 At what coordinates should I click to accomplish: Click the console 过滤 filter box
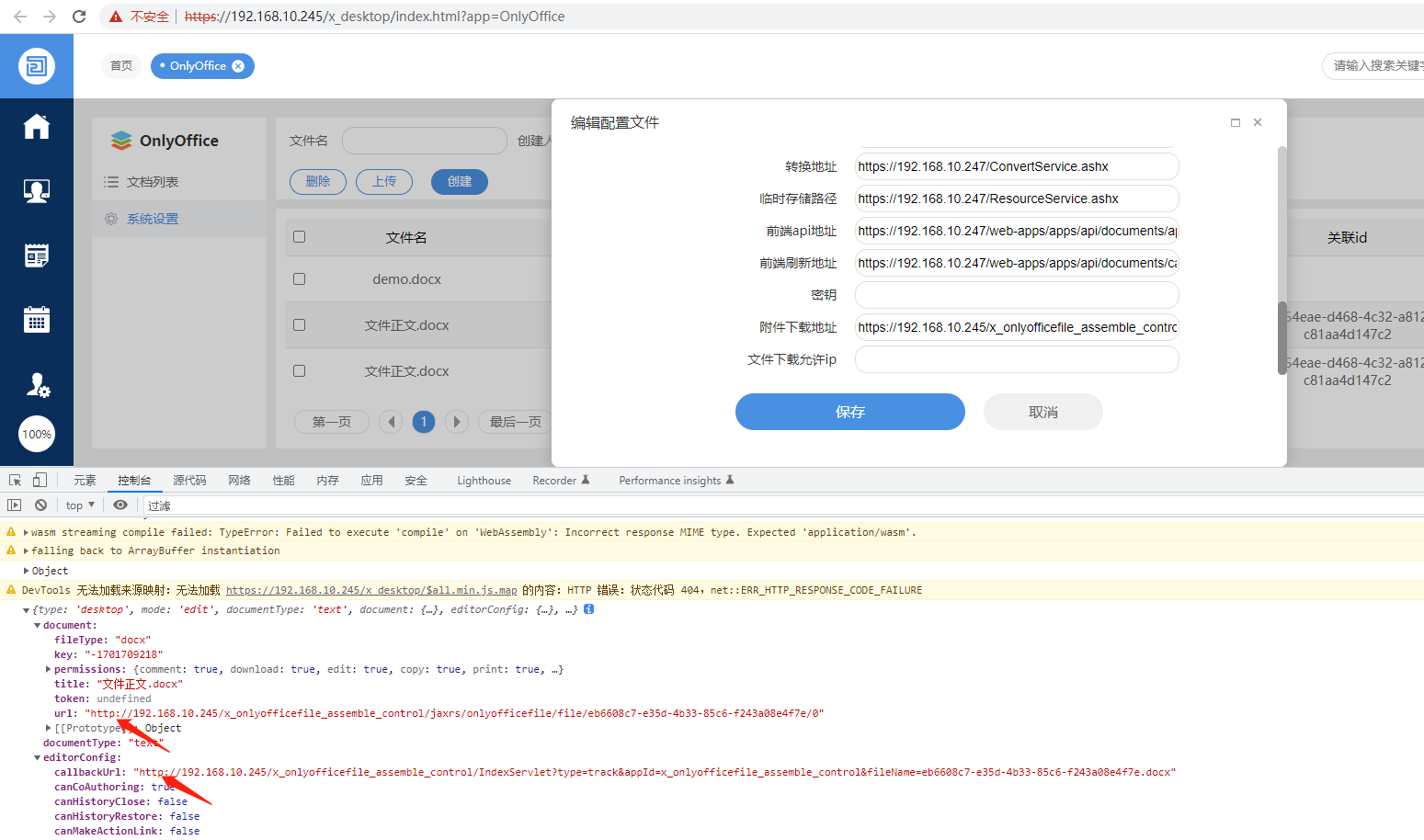click(781, 505)
